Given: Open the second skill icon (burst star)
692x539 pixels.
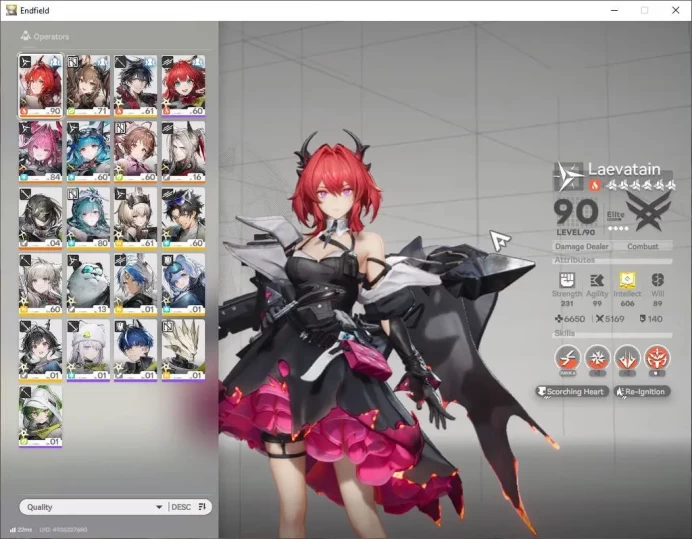Looking at the screenshot, I should [597, 358].
